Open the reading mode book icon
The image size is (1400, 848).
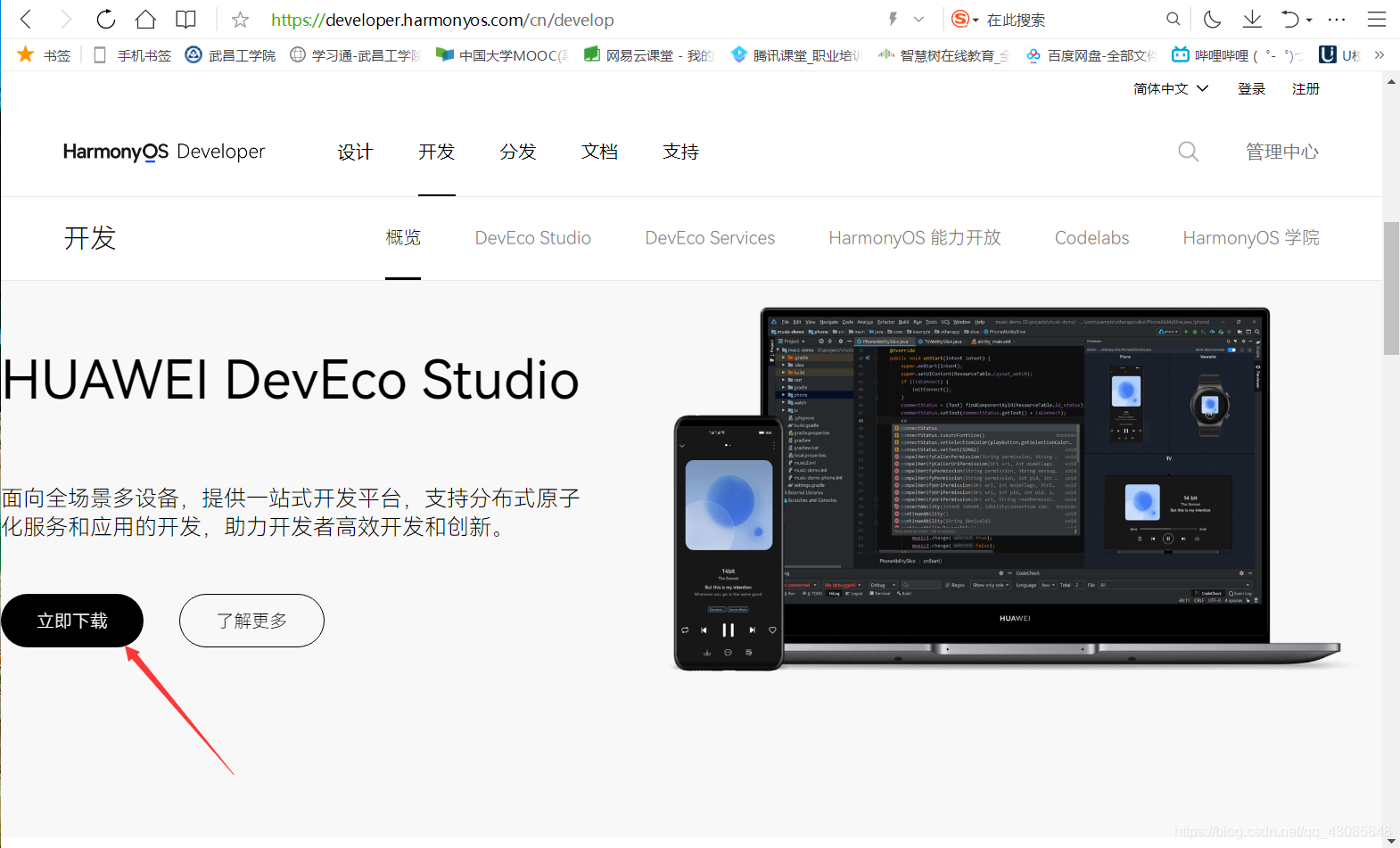pos(185,19)
